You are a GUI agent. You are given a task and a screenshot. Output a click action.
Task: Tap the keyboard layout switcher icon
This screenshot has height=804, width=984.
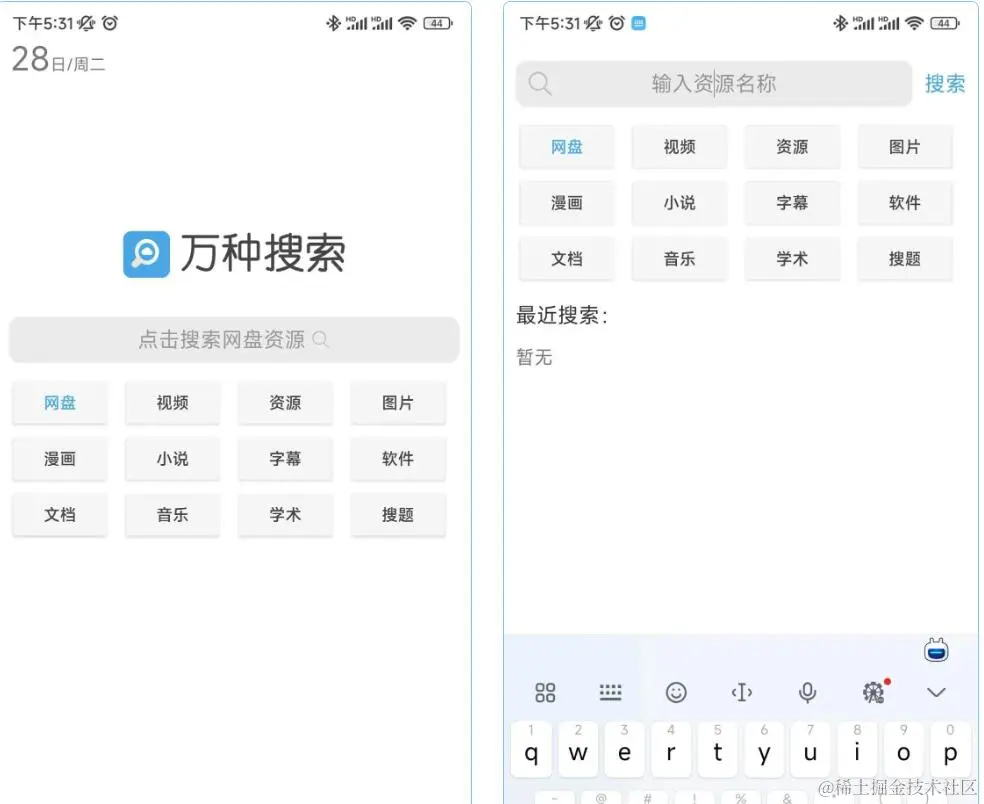coord(610,692)
